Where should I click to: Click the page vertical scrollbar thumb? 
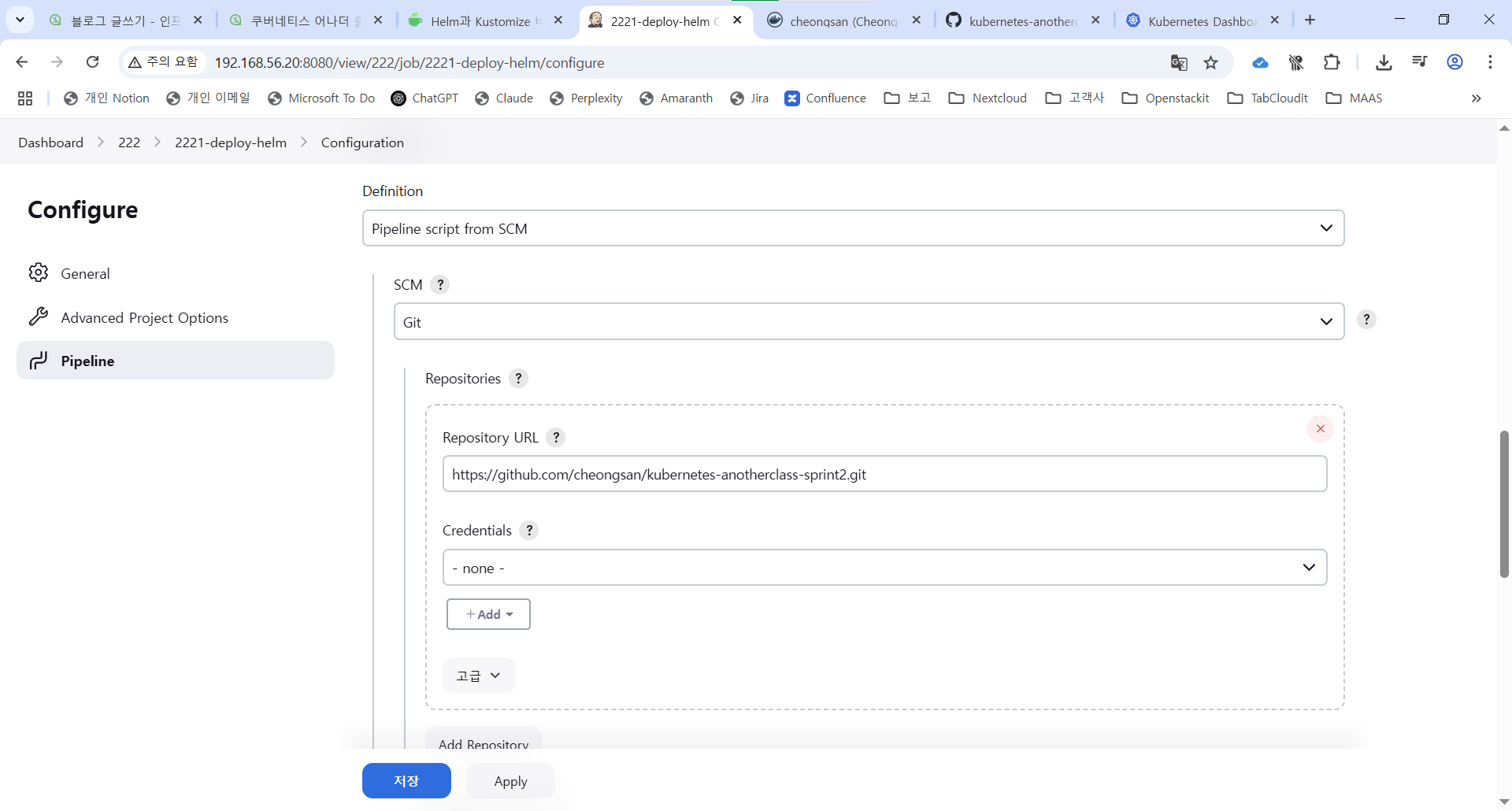tap(1504, 504)
